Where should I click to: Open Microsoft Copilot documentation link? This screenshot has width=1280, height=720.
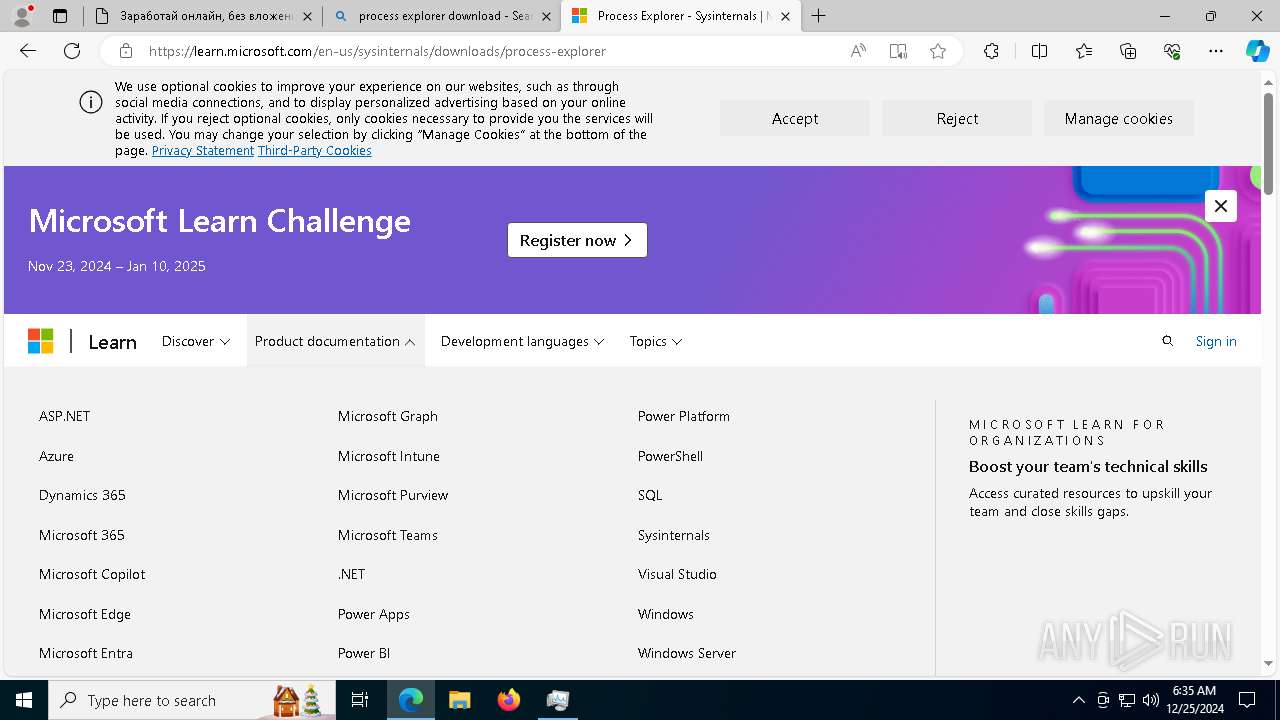(92, 574)
